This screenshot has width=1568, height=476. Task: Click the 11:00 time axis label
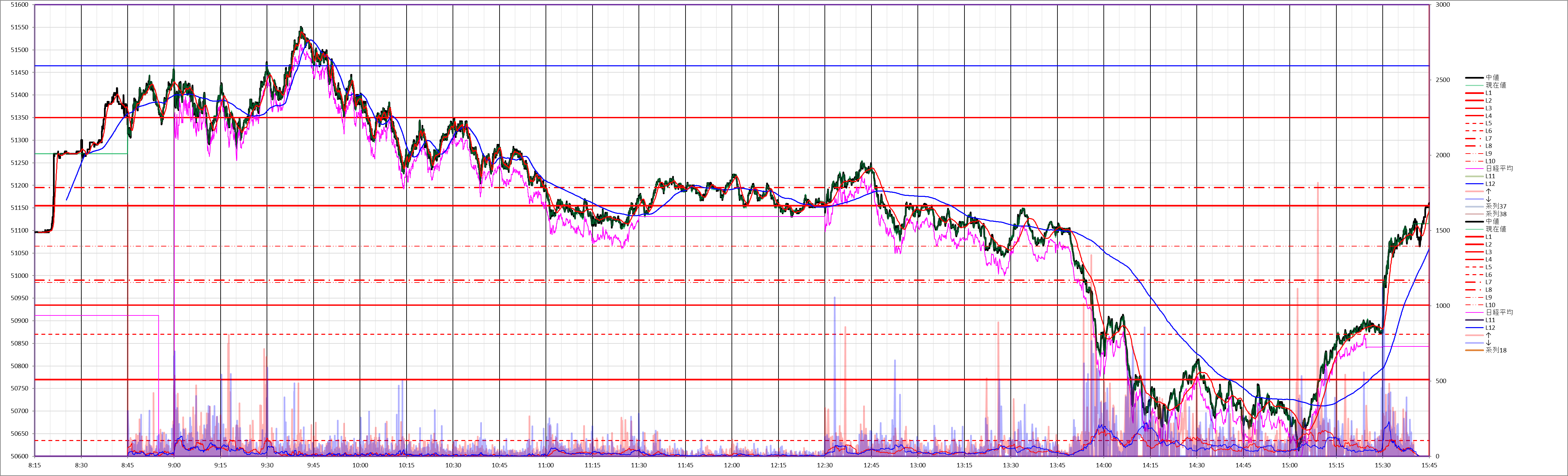[x=546, y=466]
